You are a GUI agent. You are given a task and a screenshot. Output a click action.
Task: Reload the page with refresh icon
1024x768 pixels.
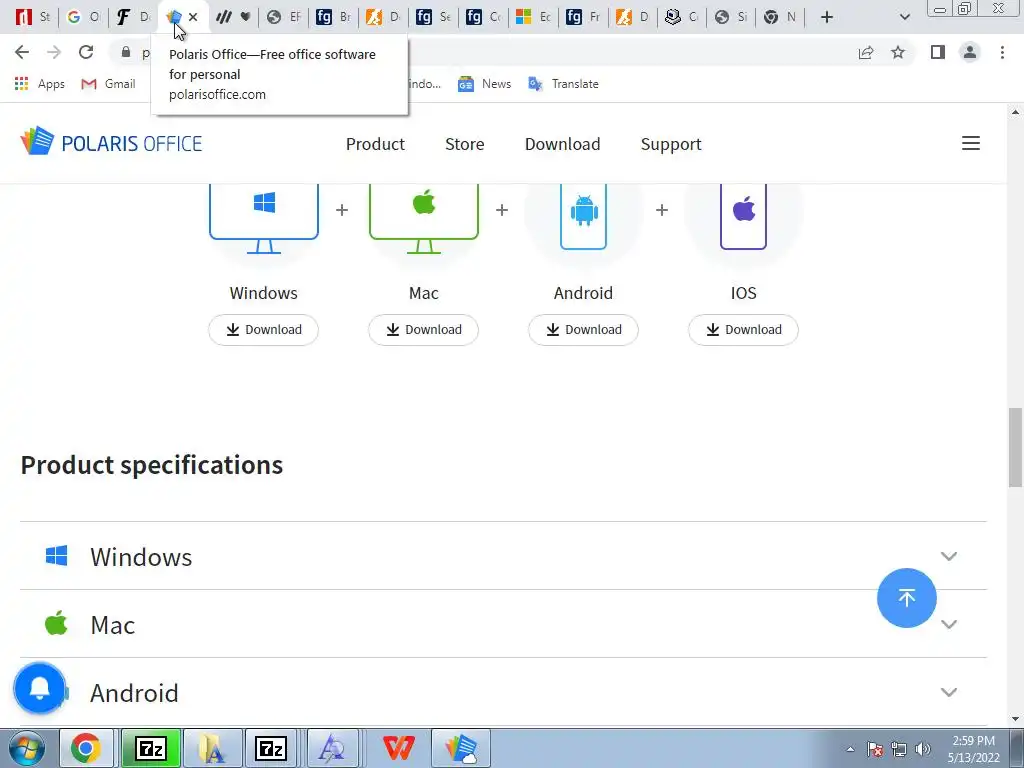(86, 52)
